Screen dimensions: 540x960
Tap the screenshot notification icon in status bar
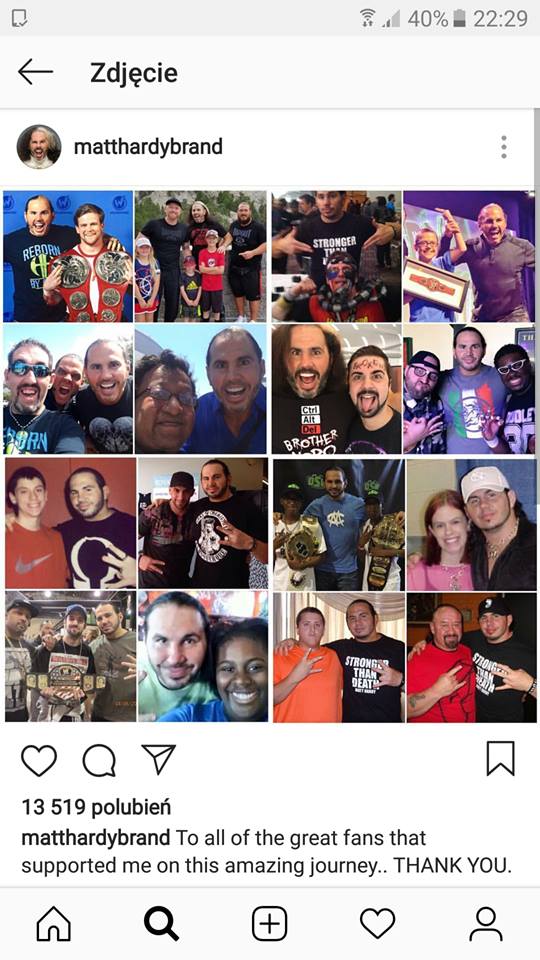click(x=21, y=18)
